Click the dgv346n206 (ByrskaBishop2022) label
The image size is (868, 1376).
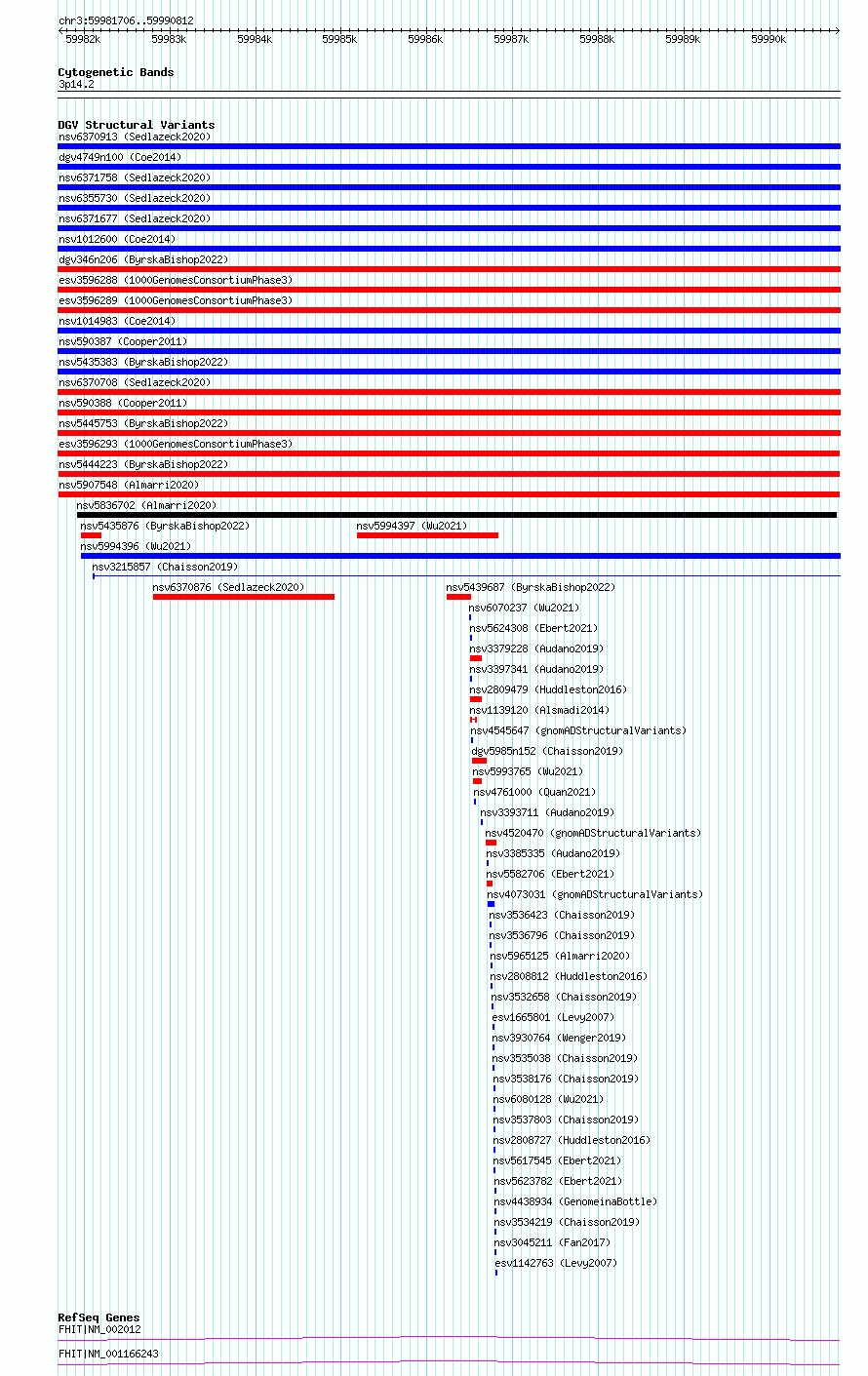[x=143, y=259]
